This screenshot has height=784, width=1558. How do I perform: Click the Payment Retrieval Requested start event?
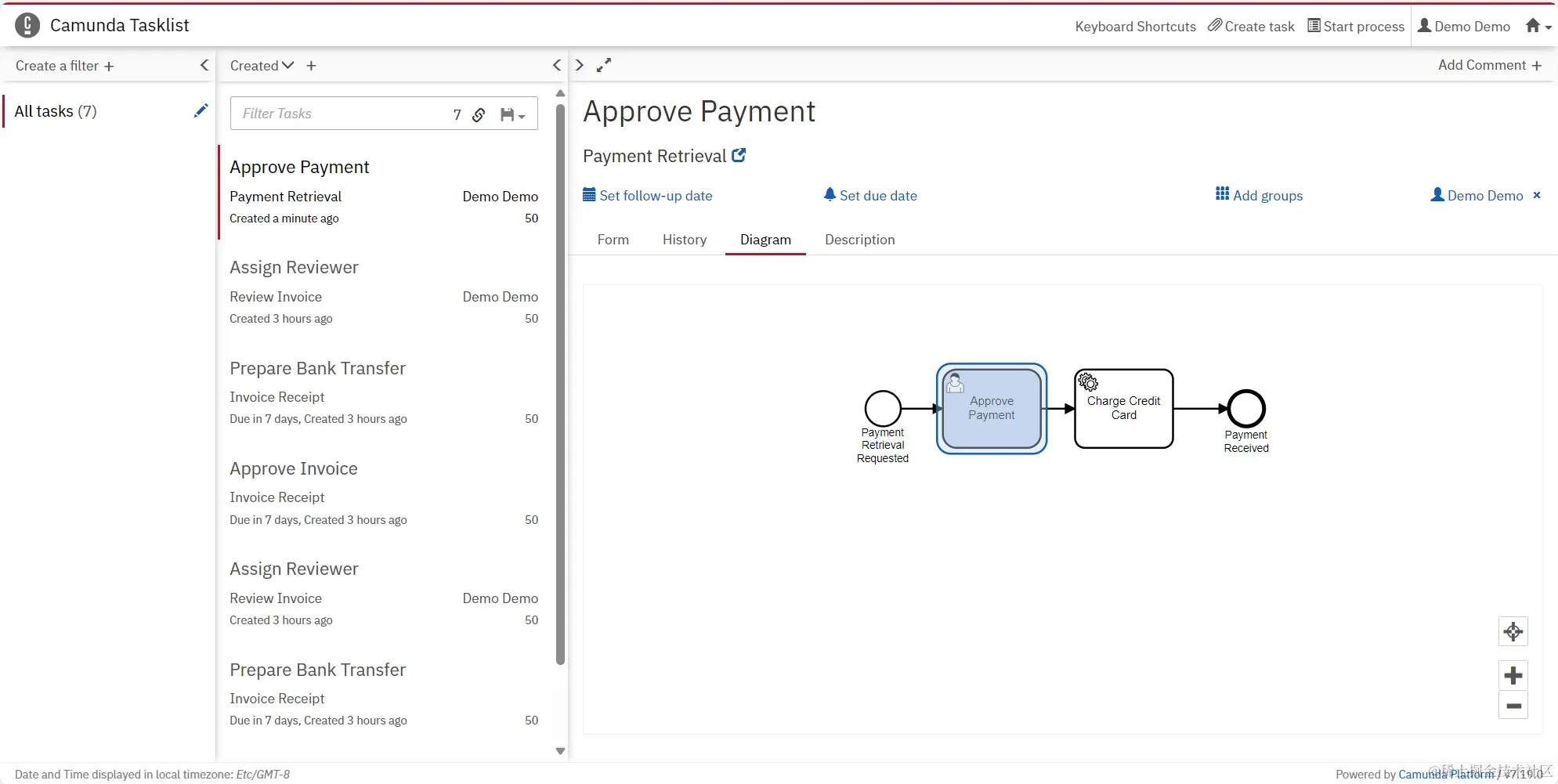pos(883,408)
